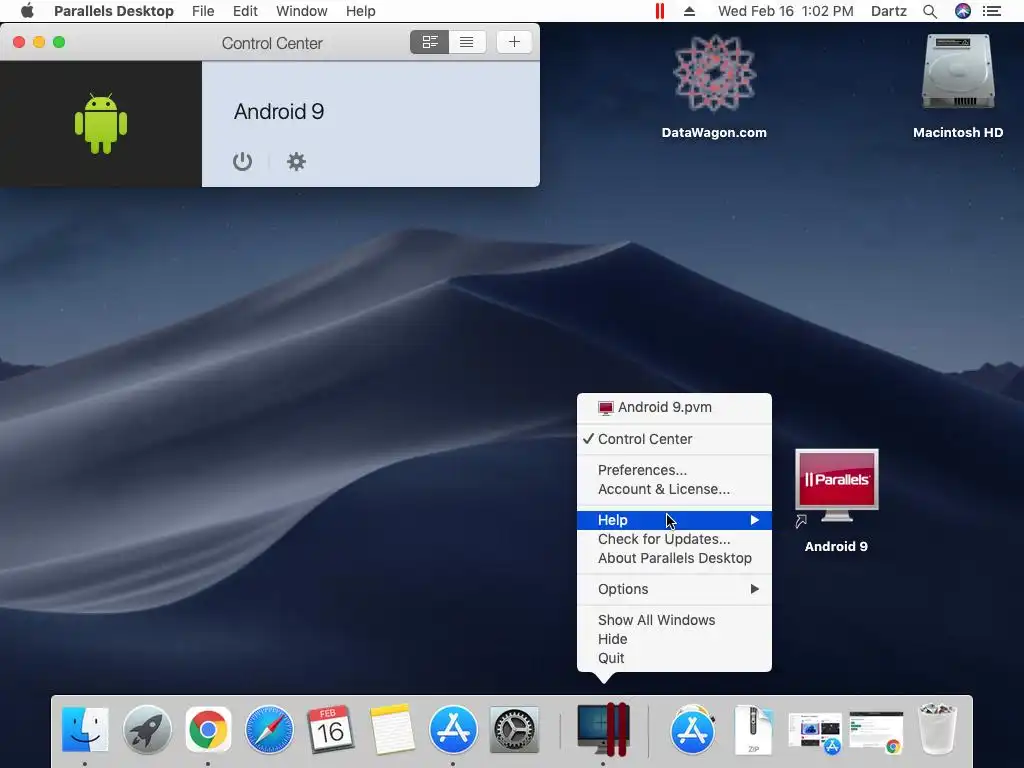The image size is (1024, 768).
Task: Power on the Android 9 virtual machine
Action: coord(242,161)
